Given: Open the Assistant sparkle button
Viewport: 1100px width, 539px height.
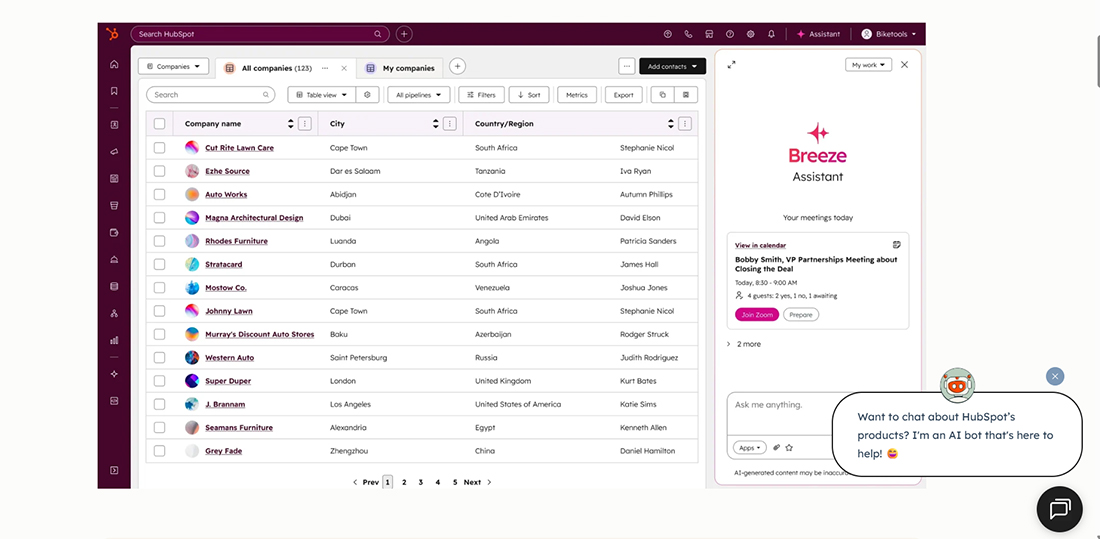Looking at the screenshot, I should coord(818,34).
